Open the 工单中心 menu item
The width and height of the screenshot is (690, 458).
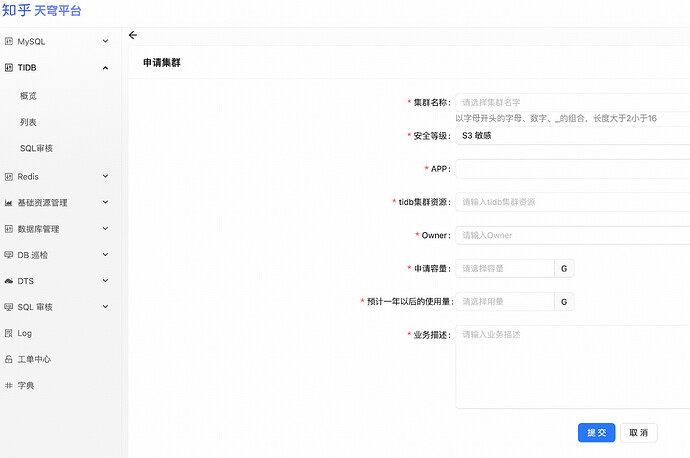34,359
